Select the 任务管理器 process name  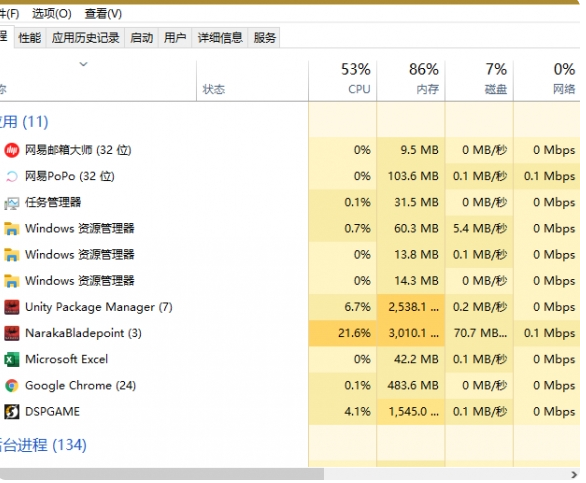pyautogui.click(x=53, y=203)
